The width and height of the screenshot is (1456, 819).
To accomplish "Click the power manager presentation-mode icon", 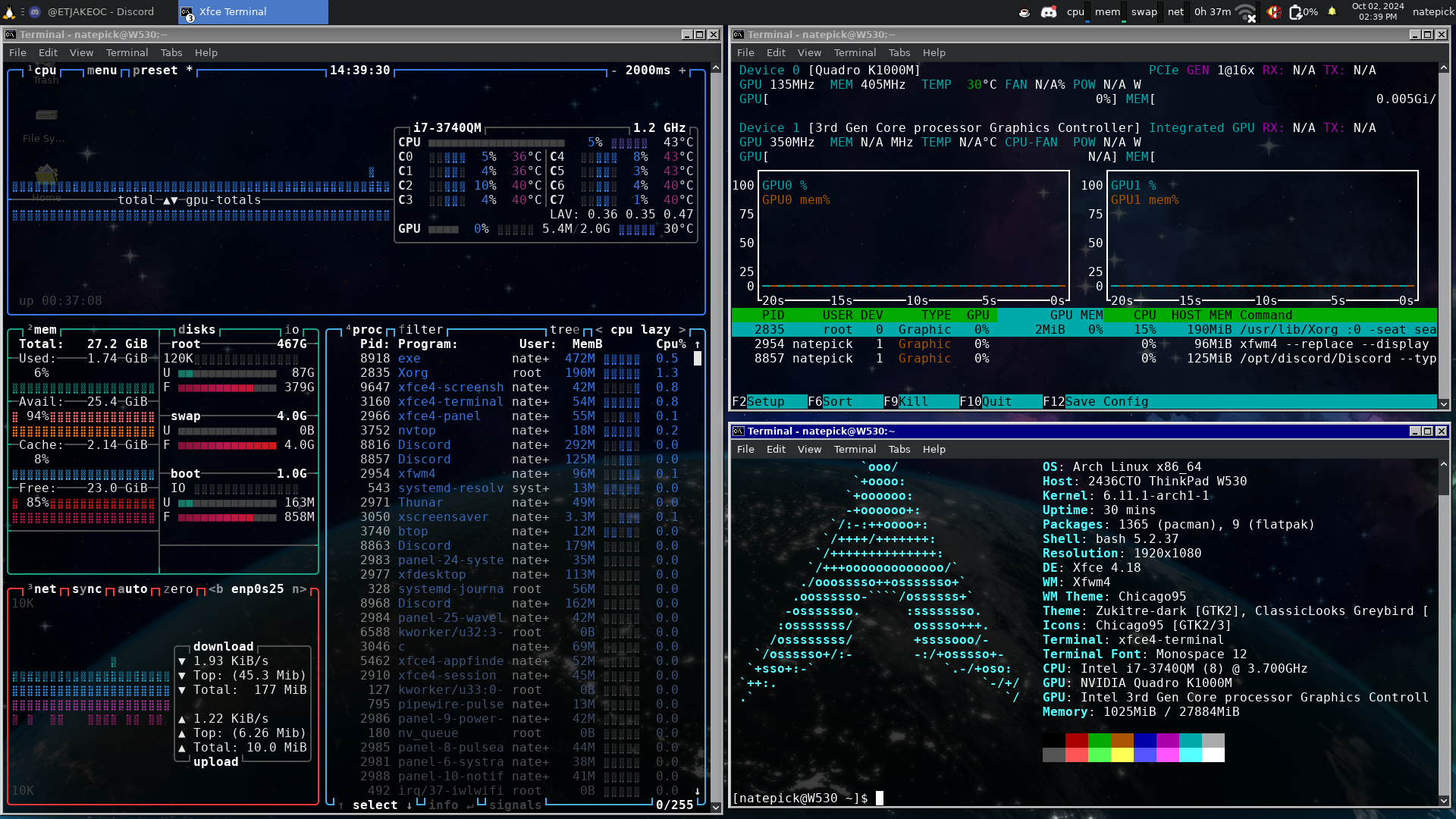I will (x=1274, y=12).
